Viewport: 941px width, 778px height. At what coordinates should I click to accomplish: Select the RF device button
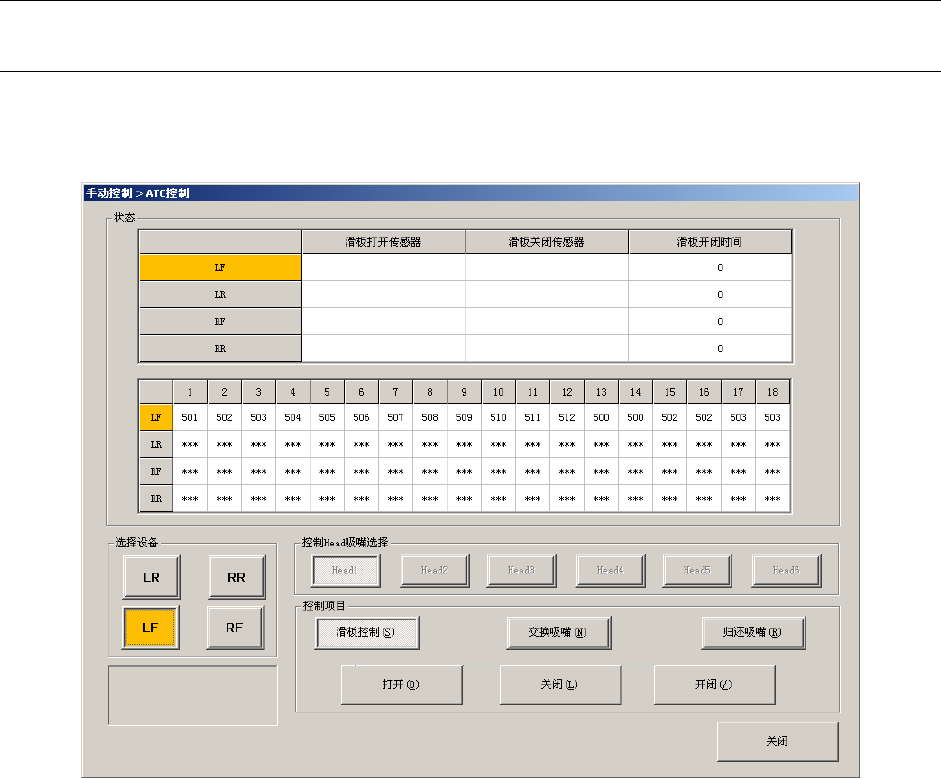tap(236, 628)
